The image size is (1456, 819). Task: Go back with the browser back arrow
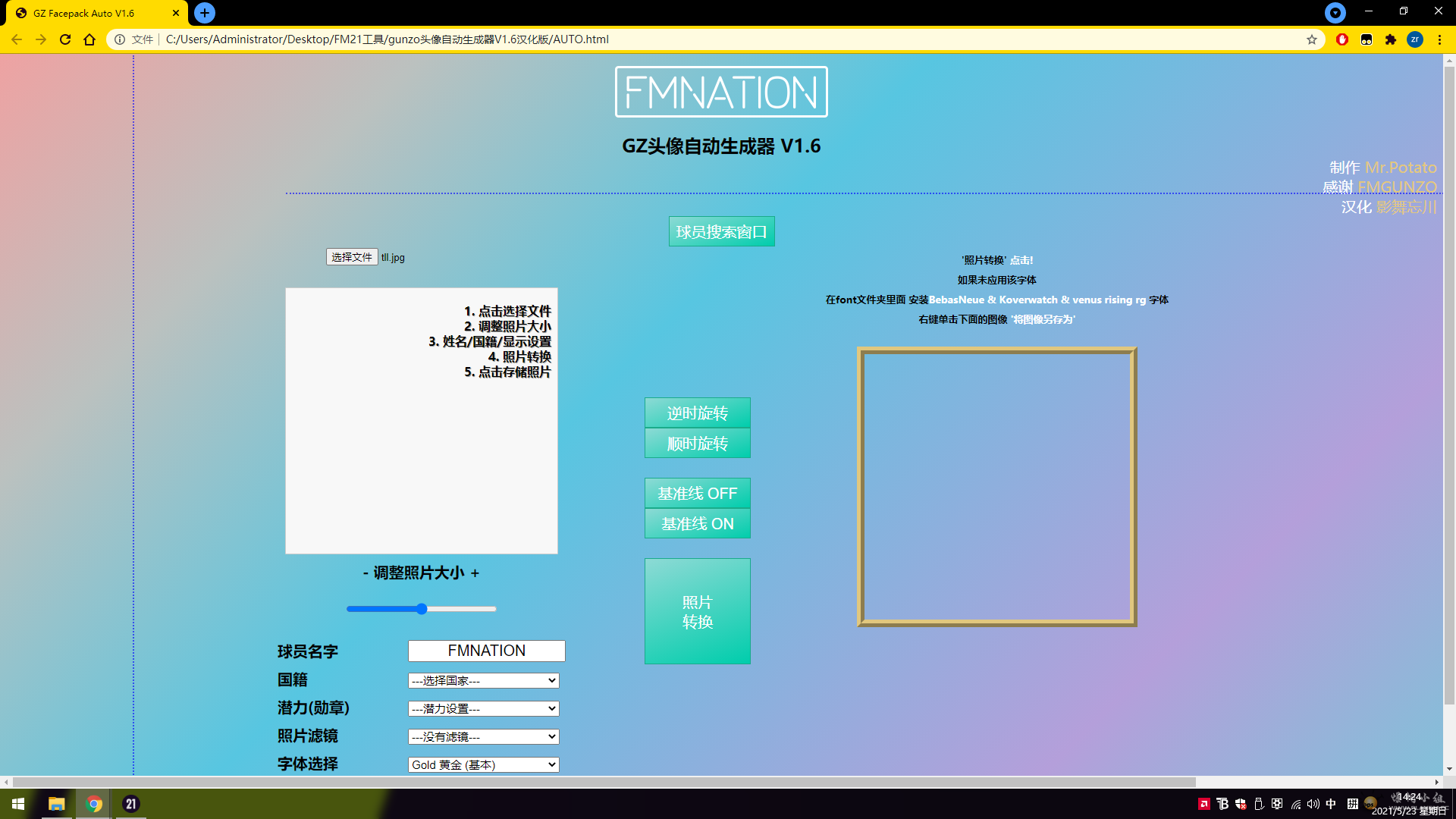pyautogui.click(x=17, y=39)
